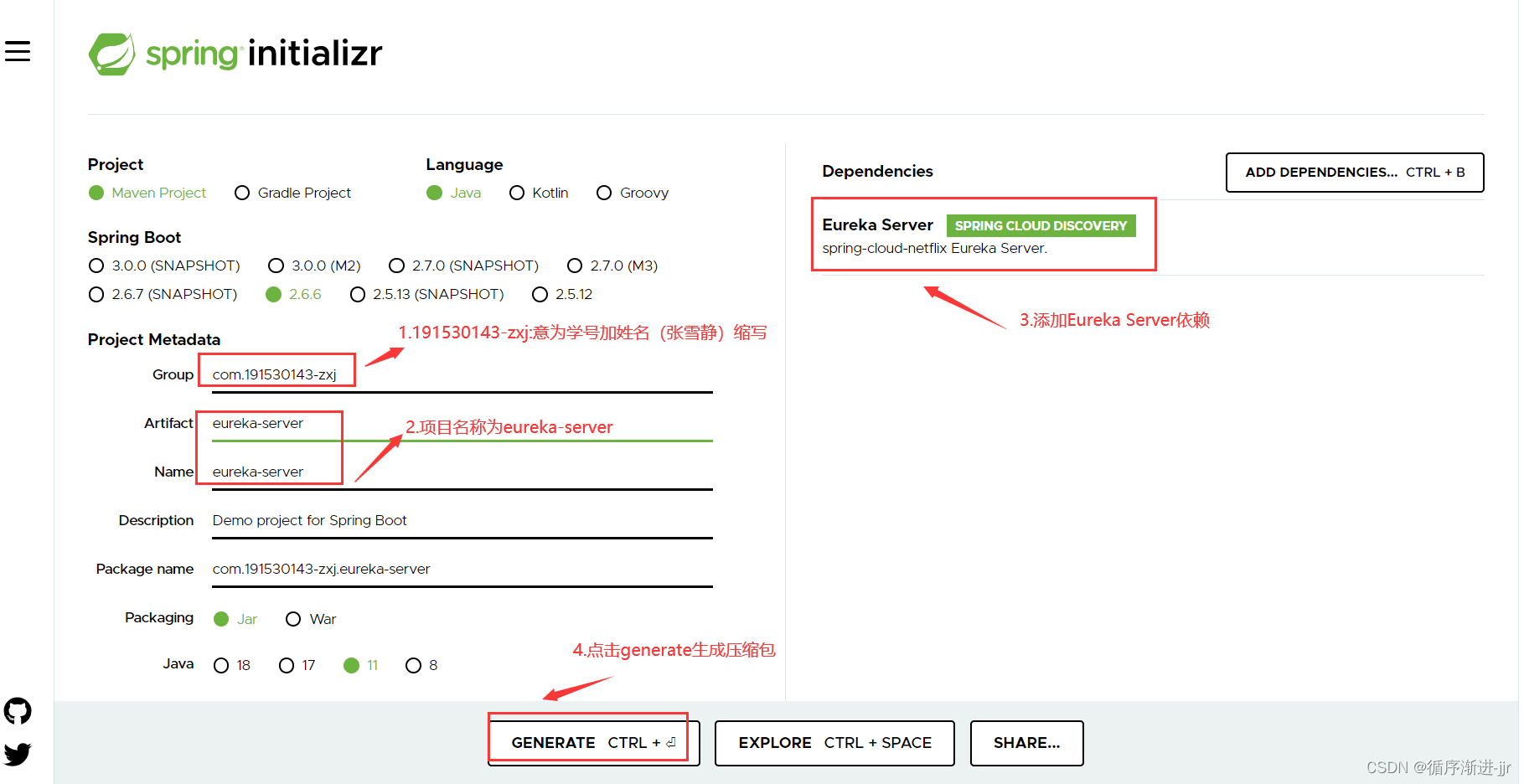The image size is (1524, 784).
Task: Click 'spring-cloud-netflix Eureka Server.' description
Action: click(x=934, y=248)
